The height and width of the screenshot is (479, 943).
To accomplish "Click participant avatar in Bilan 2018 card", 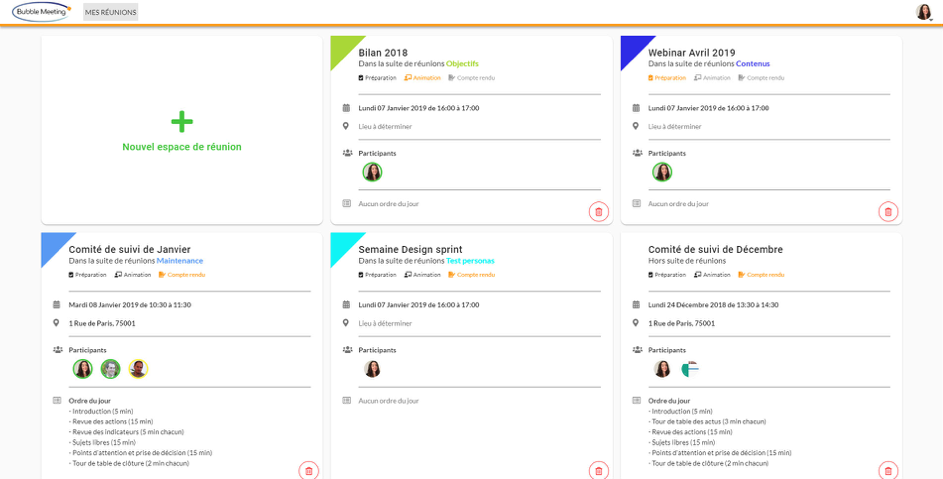I will [372, 172].
